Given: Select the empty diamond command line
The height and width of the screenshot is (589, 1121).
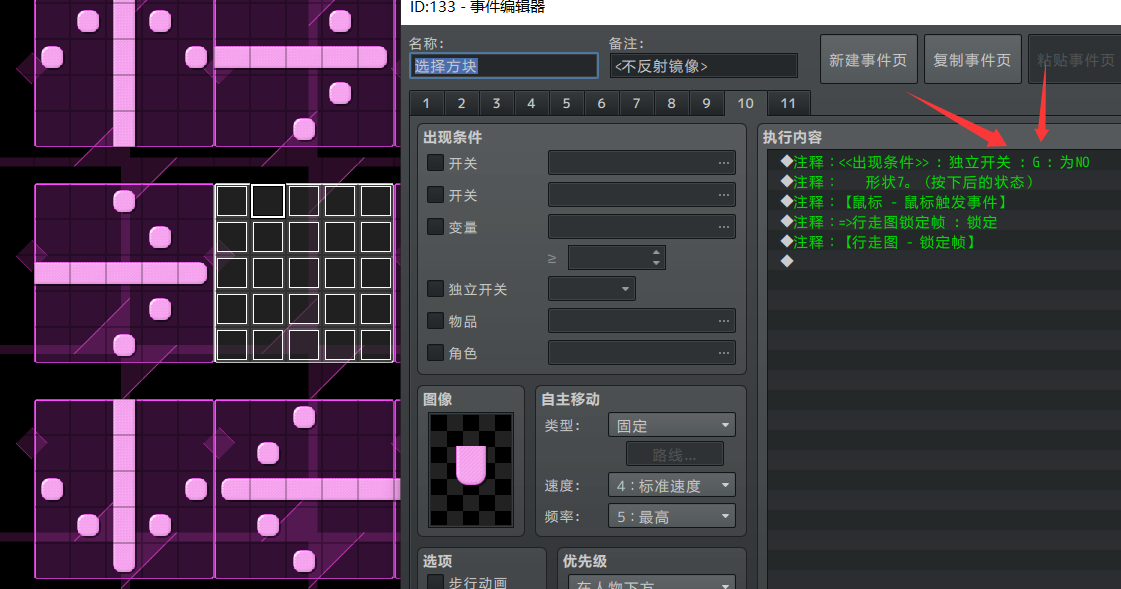Looking at the screenshot, I should pos(787,261).
